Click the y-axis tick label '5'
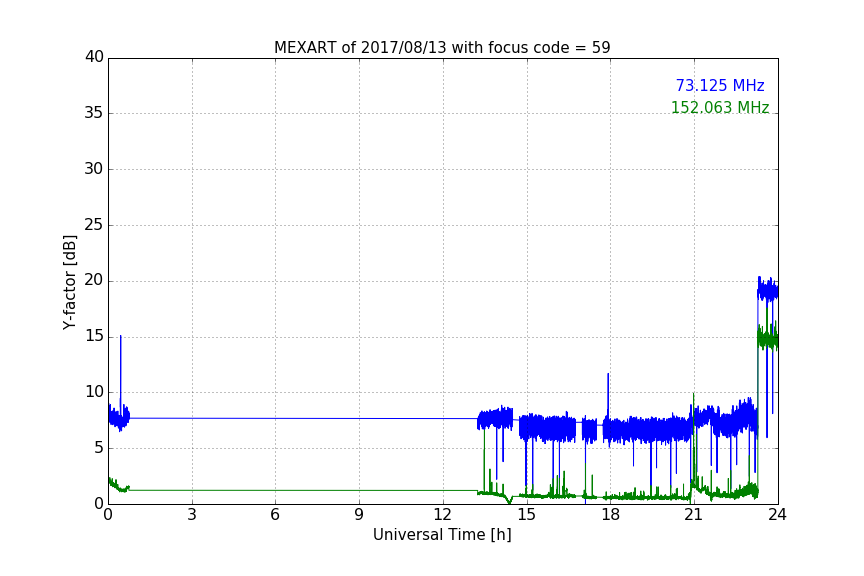 pyautogui.click(x=99, y=448)
